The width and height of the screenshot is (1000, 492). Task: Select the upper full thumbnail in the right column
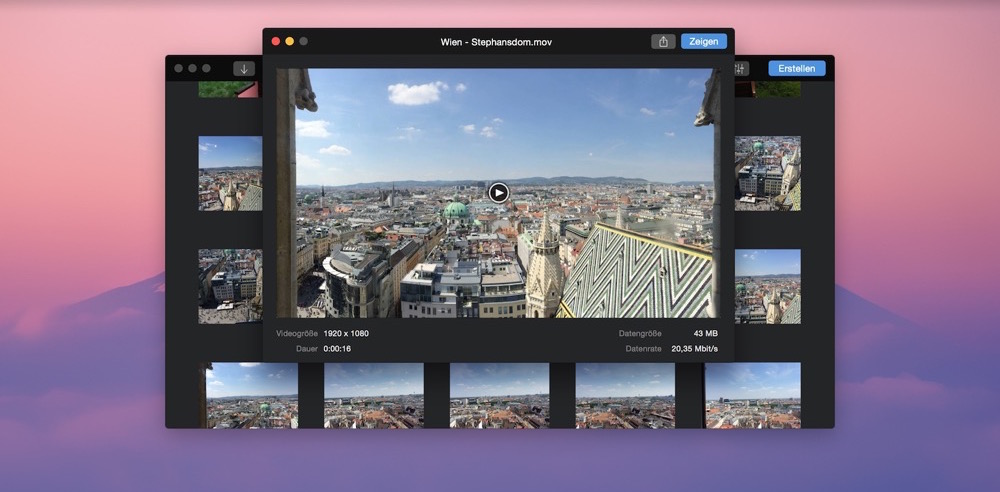pos(767,173)
